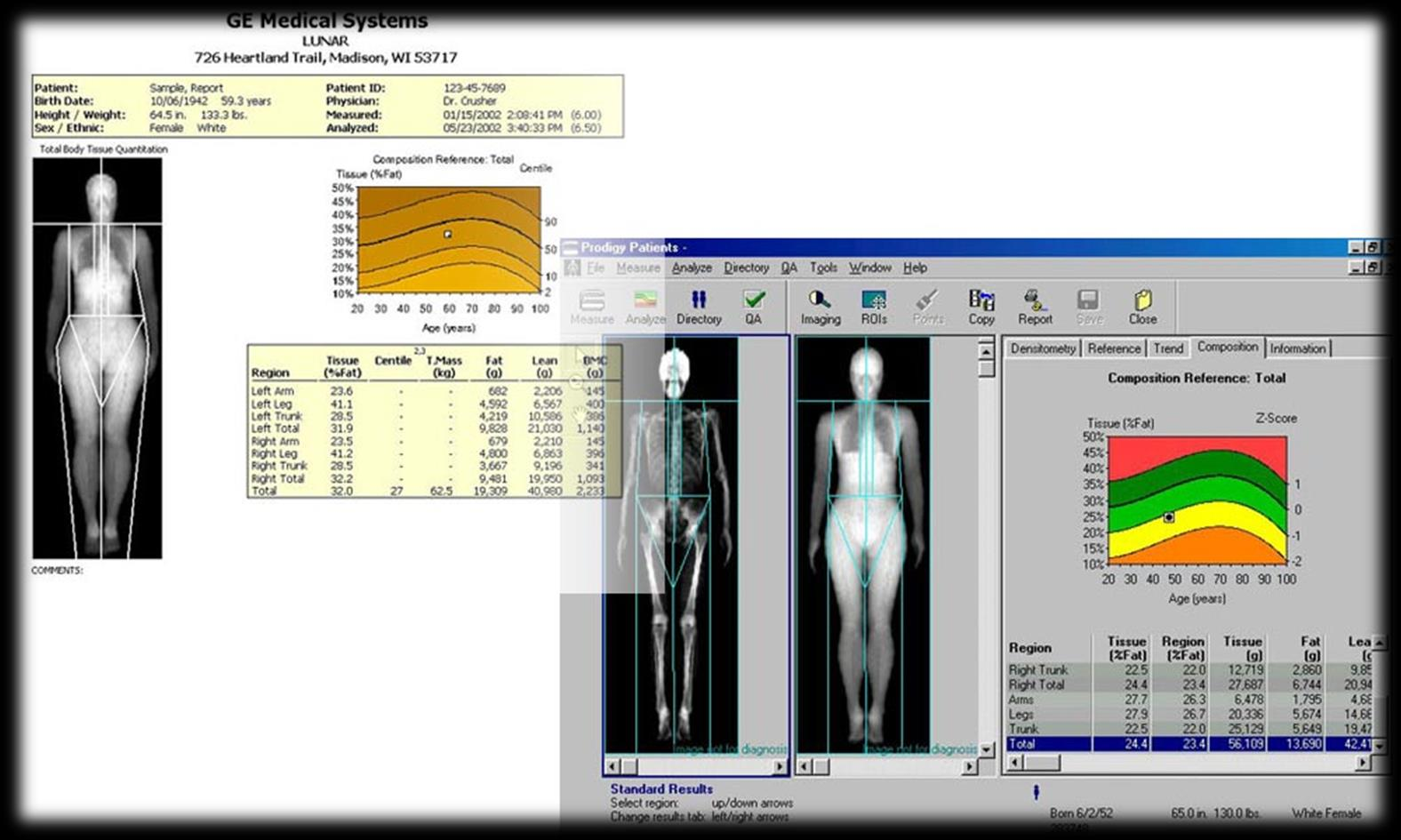
Task: Click left arrow of results table horizontal scrollbar
Action: point(1015,763)
